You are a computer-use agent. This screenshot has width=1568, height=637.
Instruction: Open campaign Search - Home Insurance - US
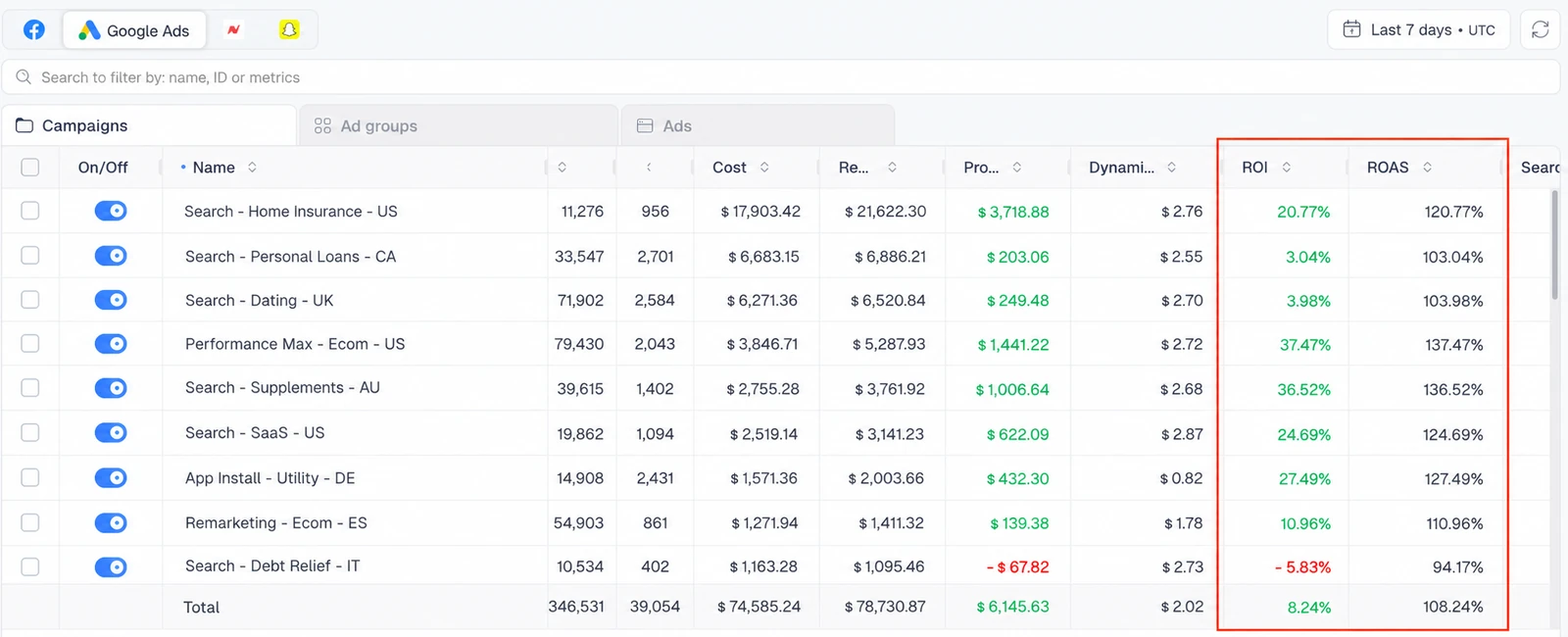coord(291,212)
